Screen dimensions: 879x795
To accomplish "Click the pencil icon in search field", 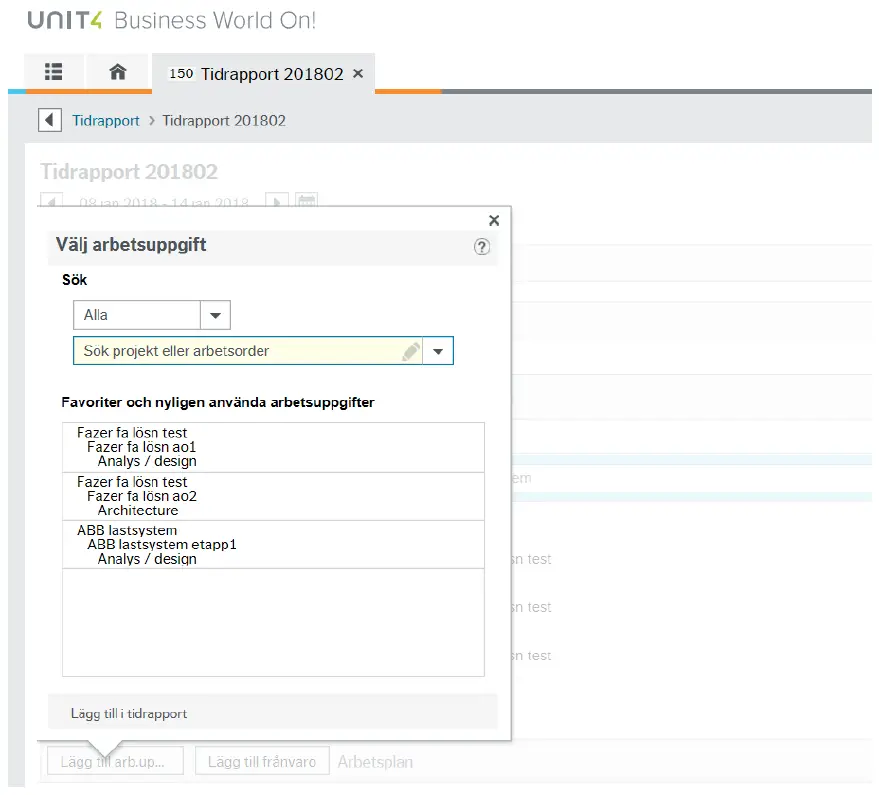I will tap(410, 351).
